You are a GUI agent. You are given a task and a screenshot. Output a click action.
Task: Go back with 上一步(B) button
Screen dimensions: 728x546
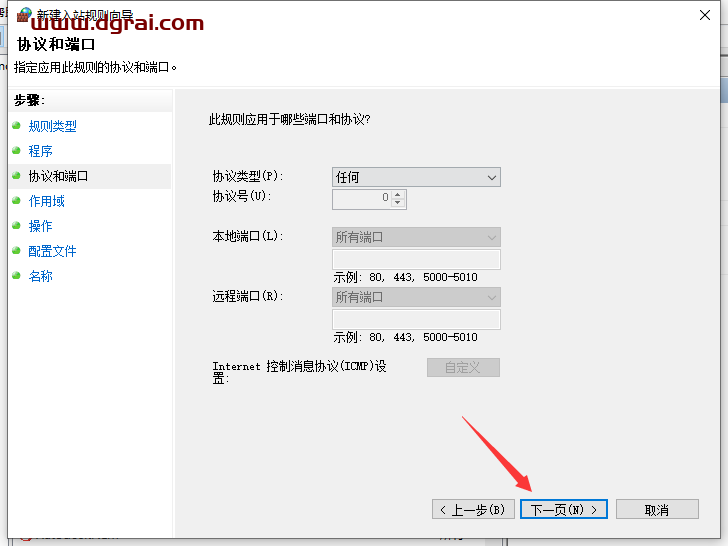pyautogui.click(x=473, y=510)
